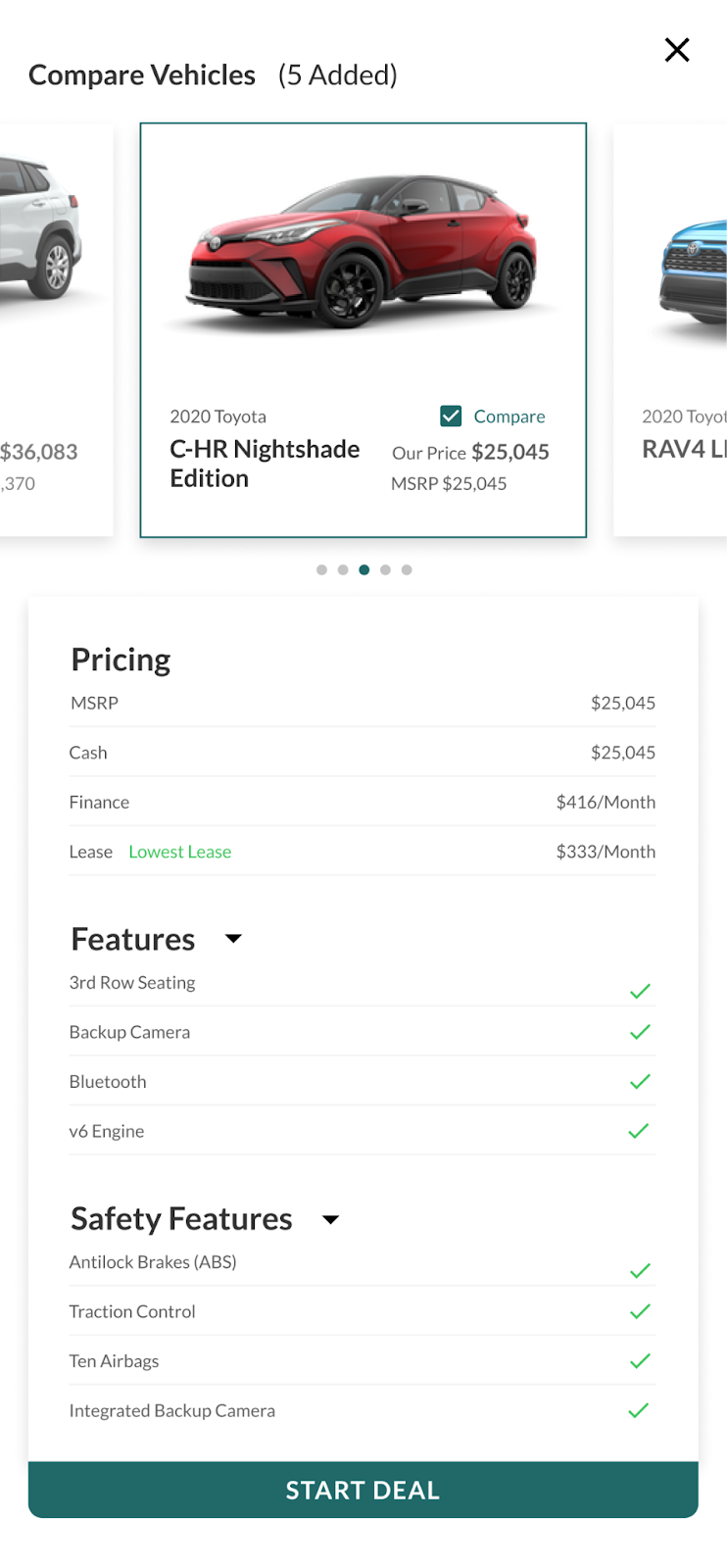Image resolution: width=727 pixels, height=1568 pixels.
Task: Click the Pricing section heading
Action: click(121, 660)
